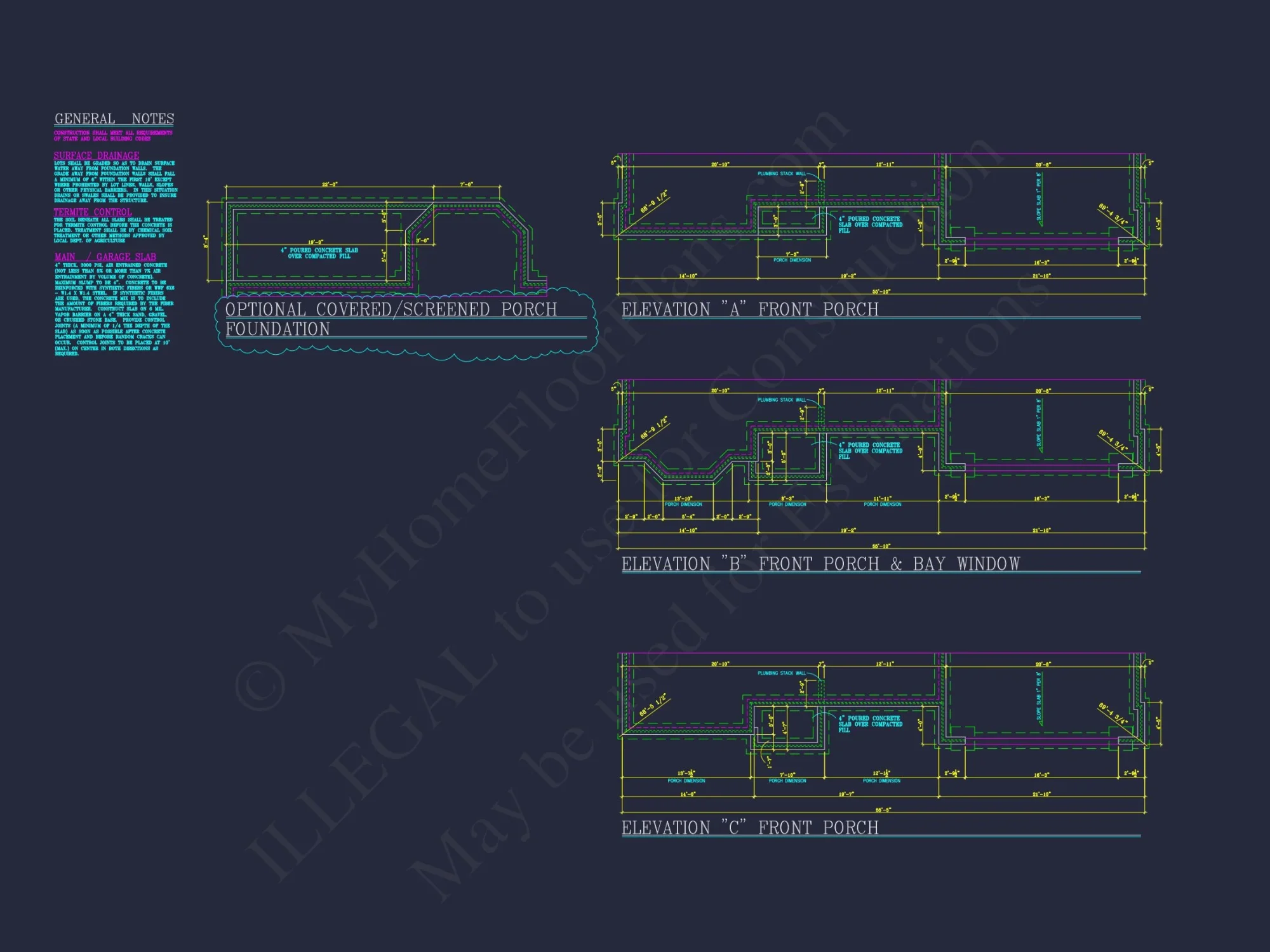Click the 19'-2" dimension in Elevation B
Viewport: 1270px width, 952px height.
pyautogui.click(x=848, y=530)
